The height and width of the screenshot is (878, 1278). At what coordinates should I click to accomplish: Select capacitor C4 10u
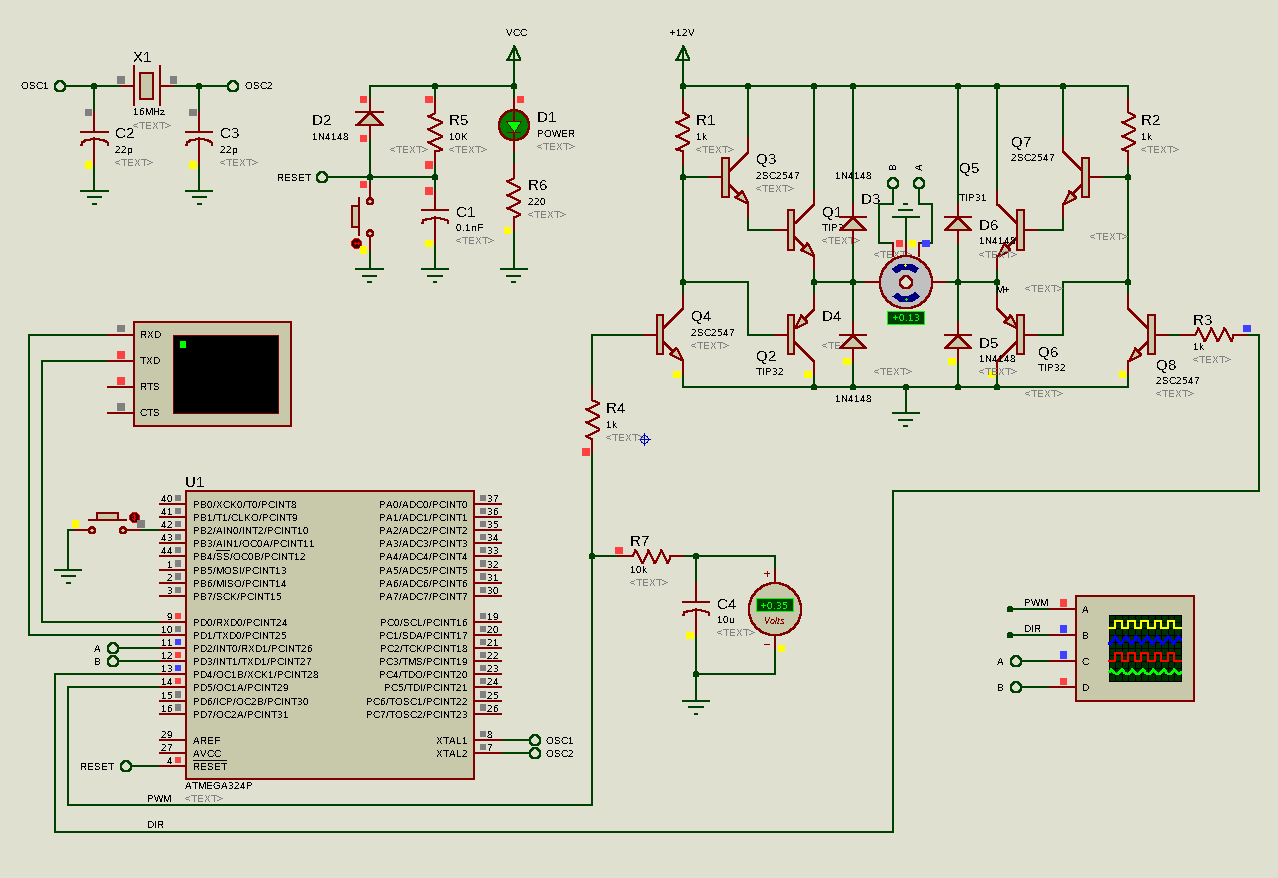tap(696, 609)
